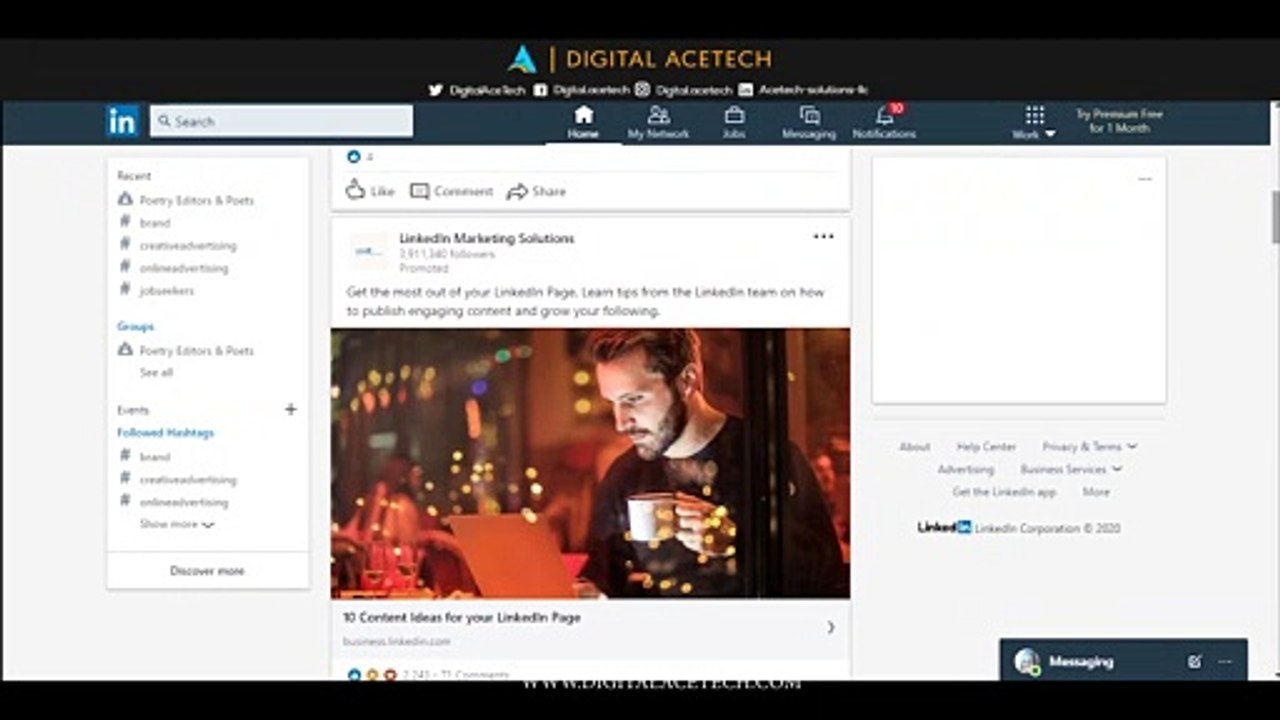Open 10 Content Ideas for your LinkedIn Page
1280x720 pixels.
coord(462,618)
